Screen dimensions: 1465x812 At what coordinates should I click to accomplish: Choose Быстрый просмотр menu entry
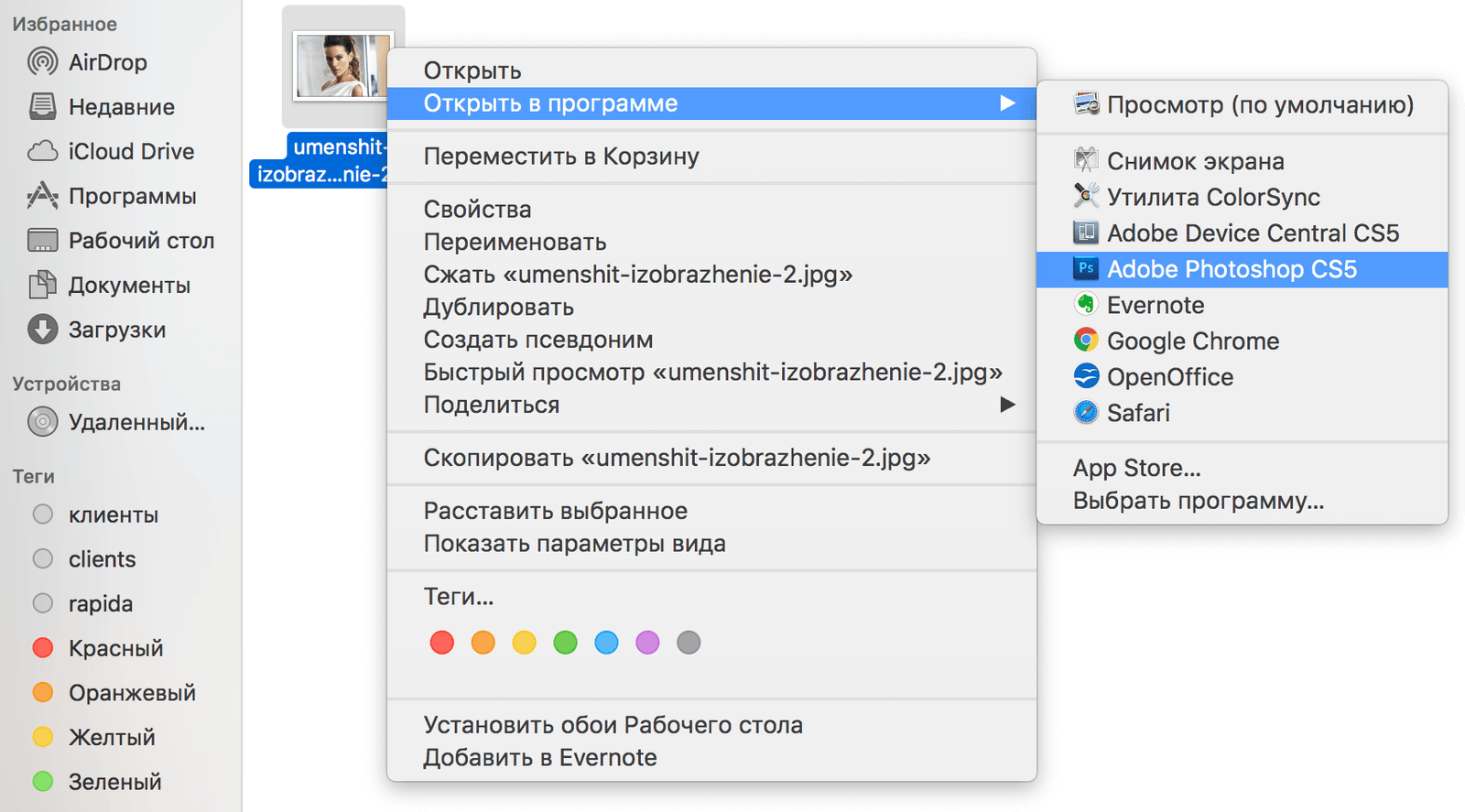pos(711,373)
